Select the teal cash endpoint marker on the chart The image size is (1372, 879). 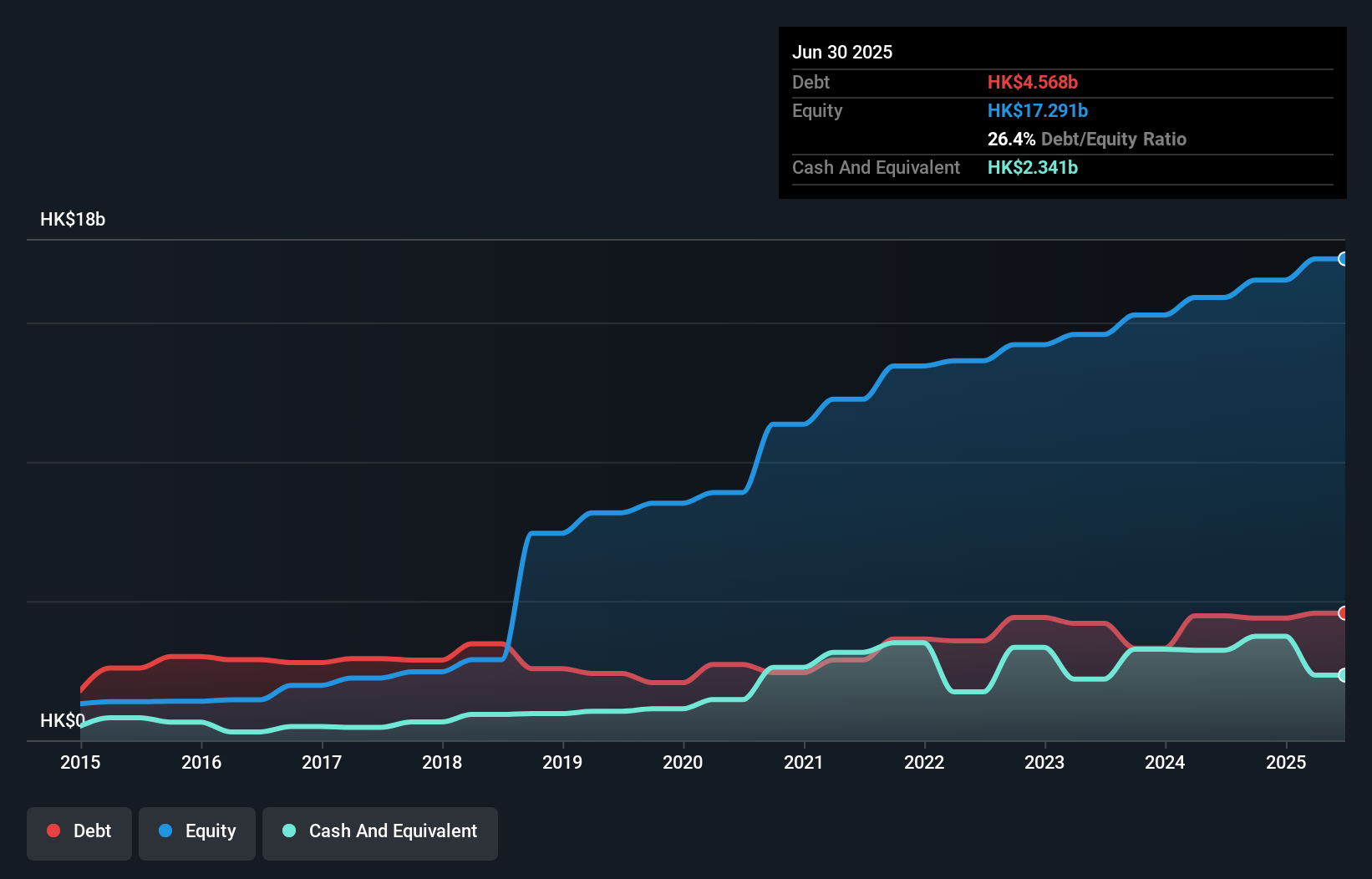(1344, 674)
